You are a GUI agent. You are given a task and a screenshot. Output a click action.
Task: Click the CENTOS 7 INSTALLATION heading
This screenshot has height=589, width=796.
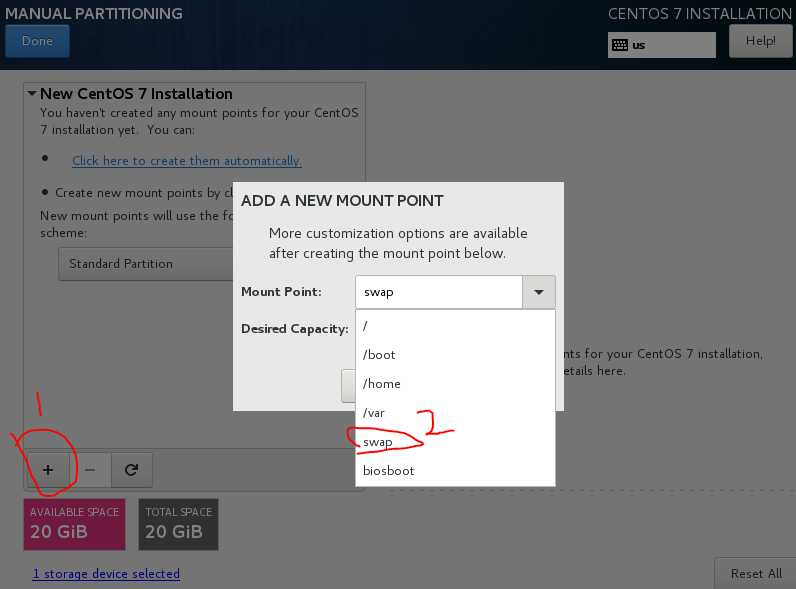[700, 14]
